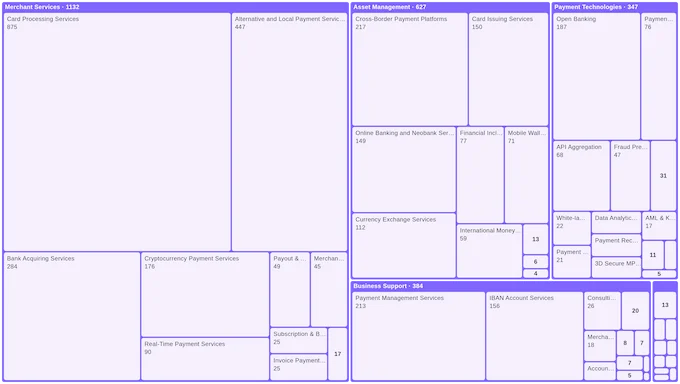Screen dimensions: 680x384
Task: Click tile 13 inside Asset Management
Action: click(x=536, y=239)
